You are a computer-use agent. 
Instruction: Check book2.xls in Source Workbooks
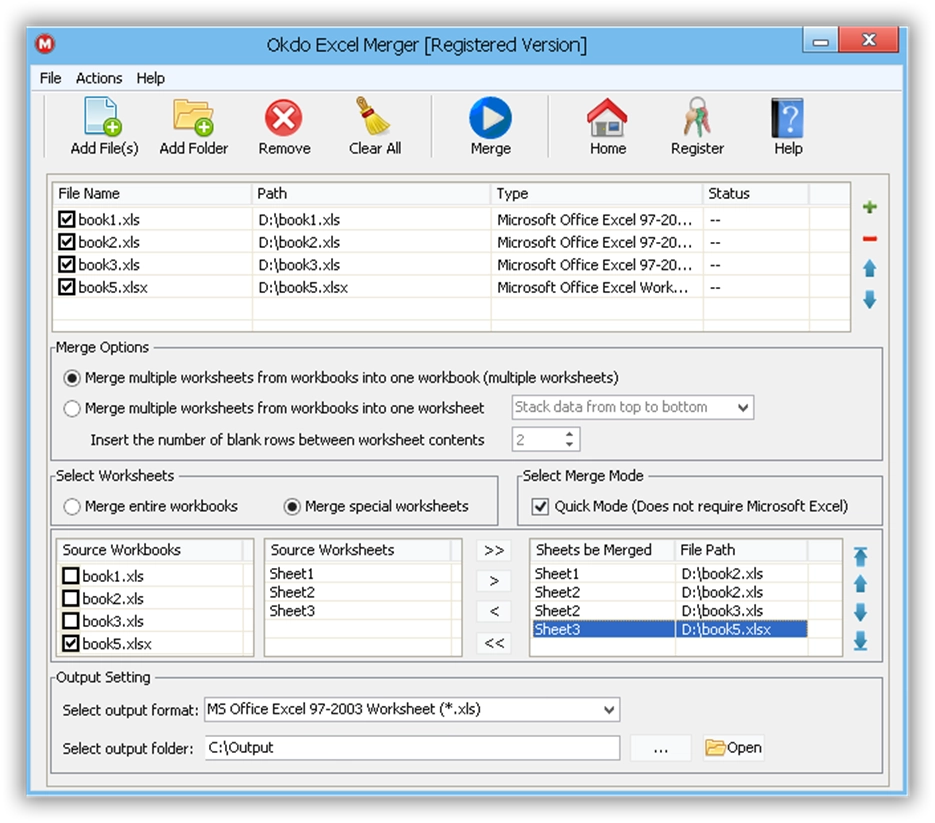tap(70, 598)
